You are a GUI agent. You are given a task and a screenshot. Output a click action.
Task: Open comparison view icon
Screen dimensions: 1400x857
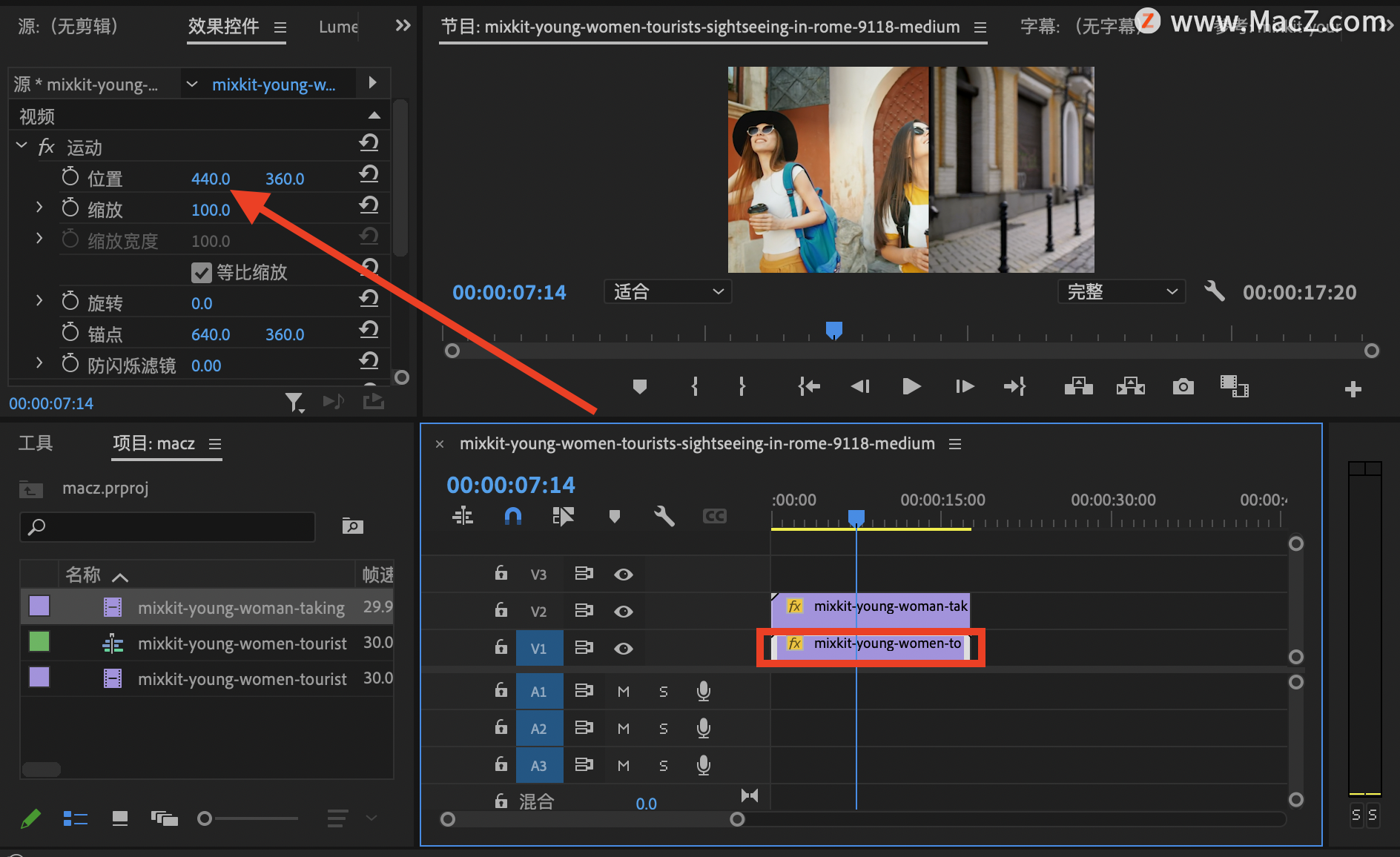pyautogui.click(x=1235, y=386)
